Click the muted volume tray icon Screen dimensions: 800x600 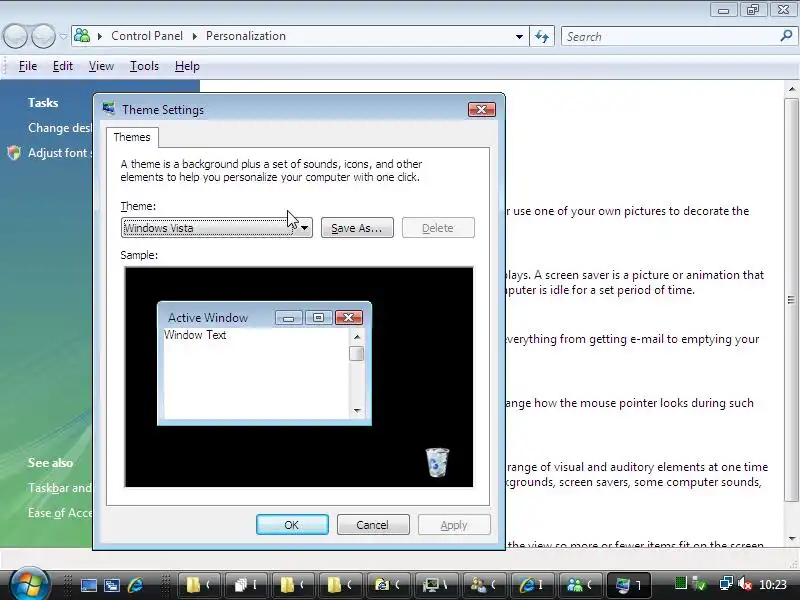point(745,584)
